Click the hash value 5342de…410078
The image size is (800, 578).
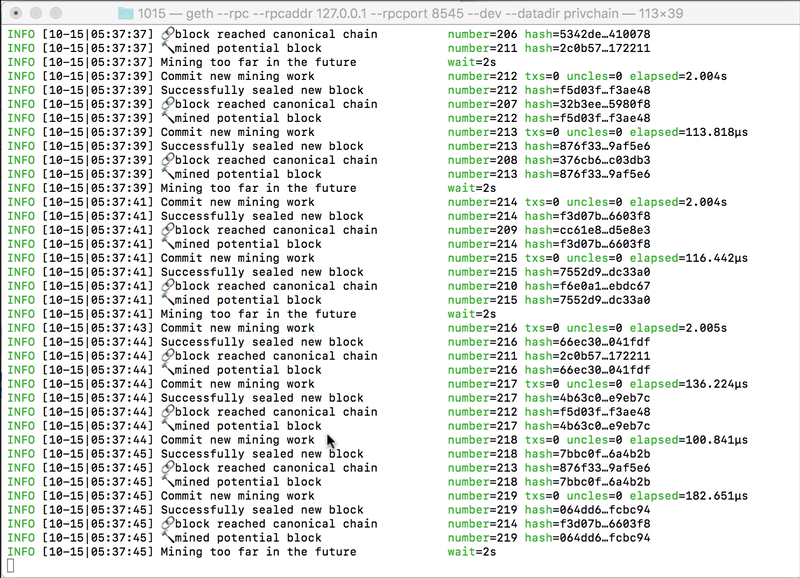click(605, 34)
